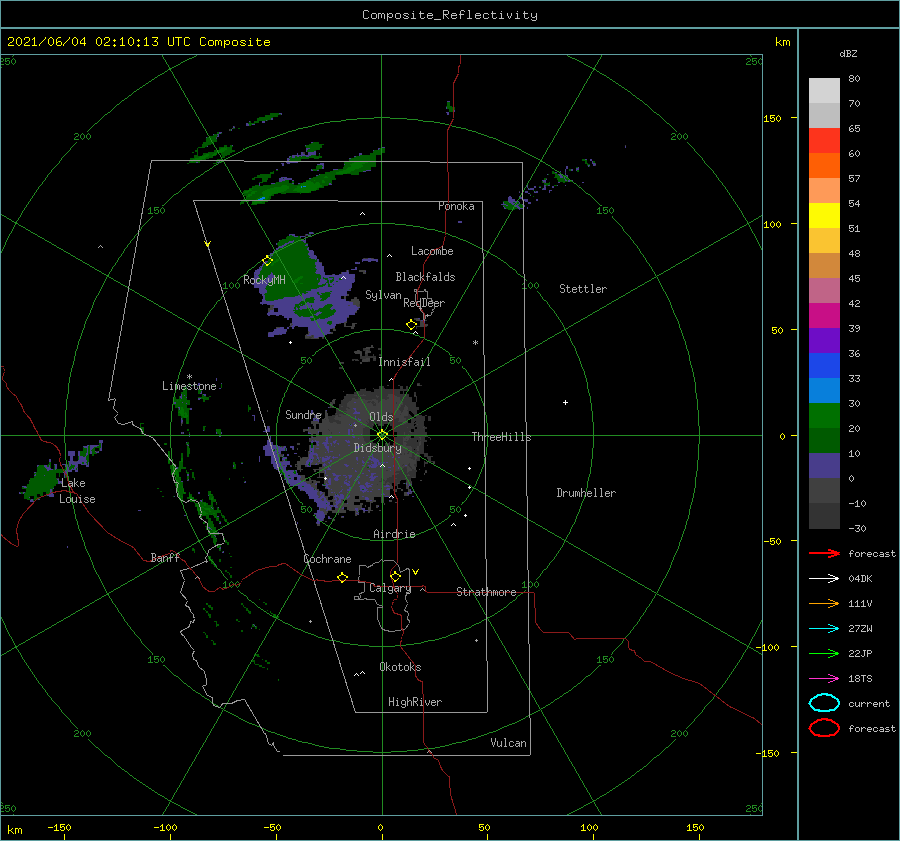Viewport: 900px width, 841px height.
Task: Click the yellow diamond marker near Cochrane
Action: coord(343,578)
